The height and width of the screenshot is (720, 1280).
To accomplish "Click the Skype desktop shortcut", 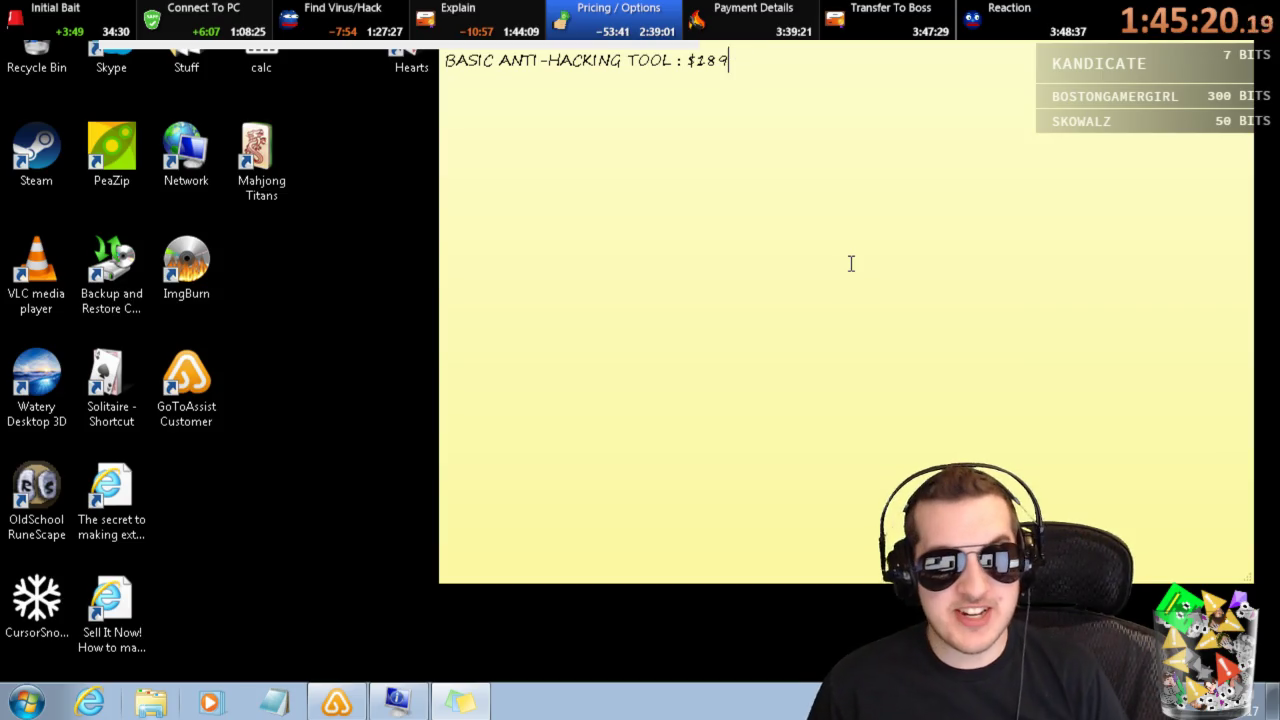I will pyautogui.click(x=111, y=58).
